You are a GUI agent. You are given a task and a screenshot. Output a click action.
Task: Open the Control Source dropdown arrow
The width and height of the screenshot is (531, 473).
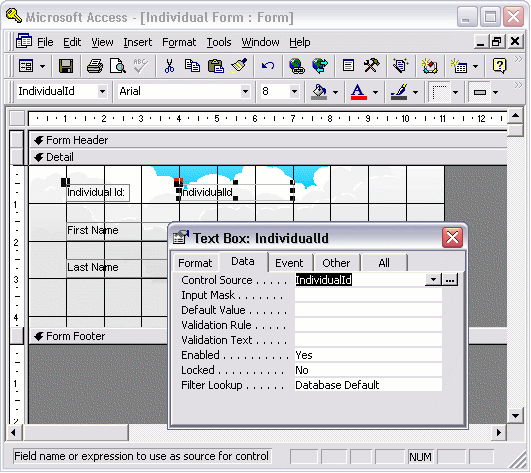tap(433, 280)
